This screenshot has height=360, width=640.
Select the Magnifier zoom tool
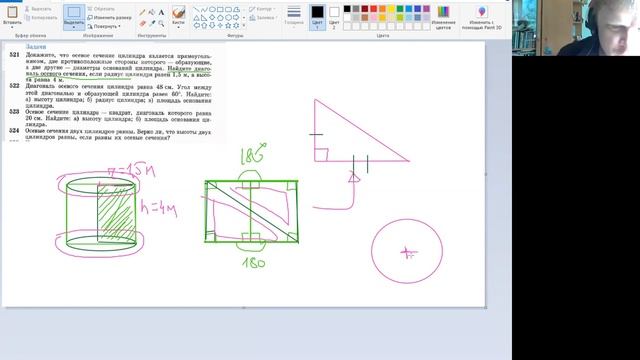[x=161, y=24]
